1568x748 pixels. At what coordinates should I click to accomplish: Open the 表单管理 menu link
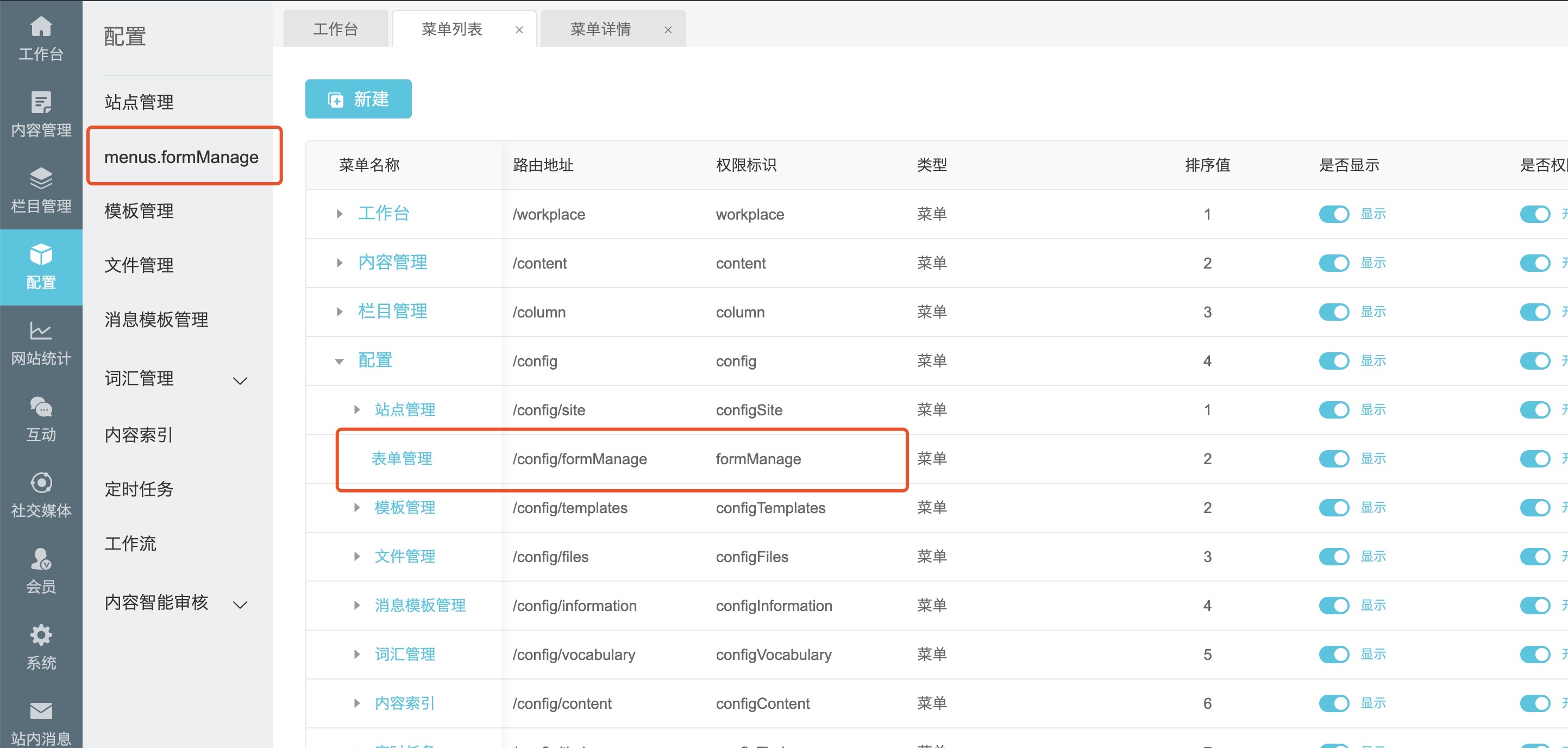click(x=402, y=459)
